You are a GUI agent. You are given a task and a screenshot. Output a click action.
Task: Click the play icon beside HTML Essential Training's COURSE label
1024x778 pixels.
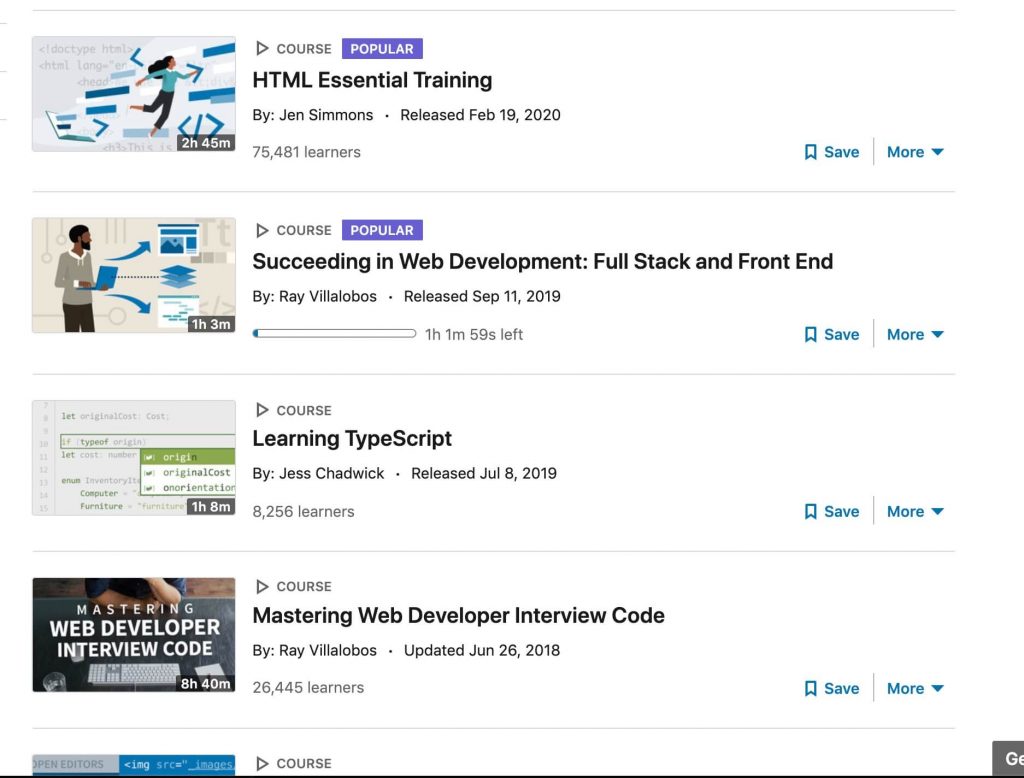(262, 48)
